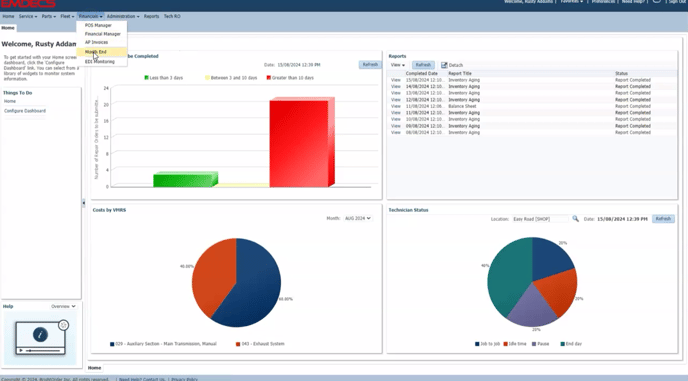
Task: Click the red bar in the chart
Action: (302, 142)
